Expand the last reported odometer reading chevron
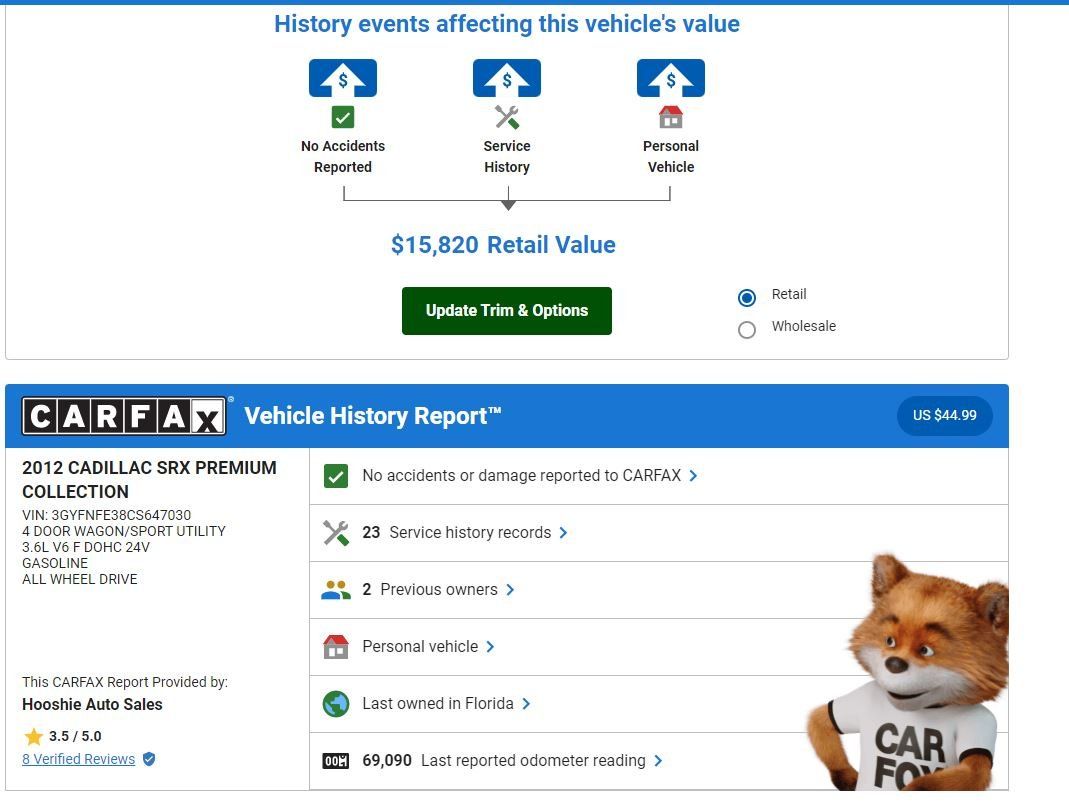Viewport: 1069px width, 808px height. tap(658, 761)
